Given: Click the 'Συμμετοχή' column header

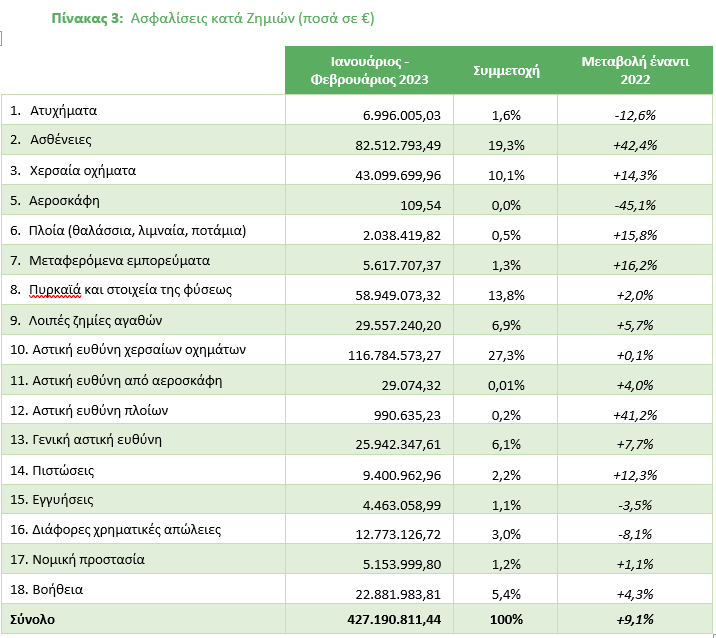Looking at the screenshot, I should pyautogui.click(x=506, y=71).
